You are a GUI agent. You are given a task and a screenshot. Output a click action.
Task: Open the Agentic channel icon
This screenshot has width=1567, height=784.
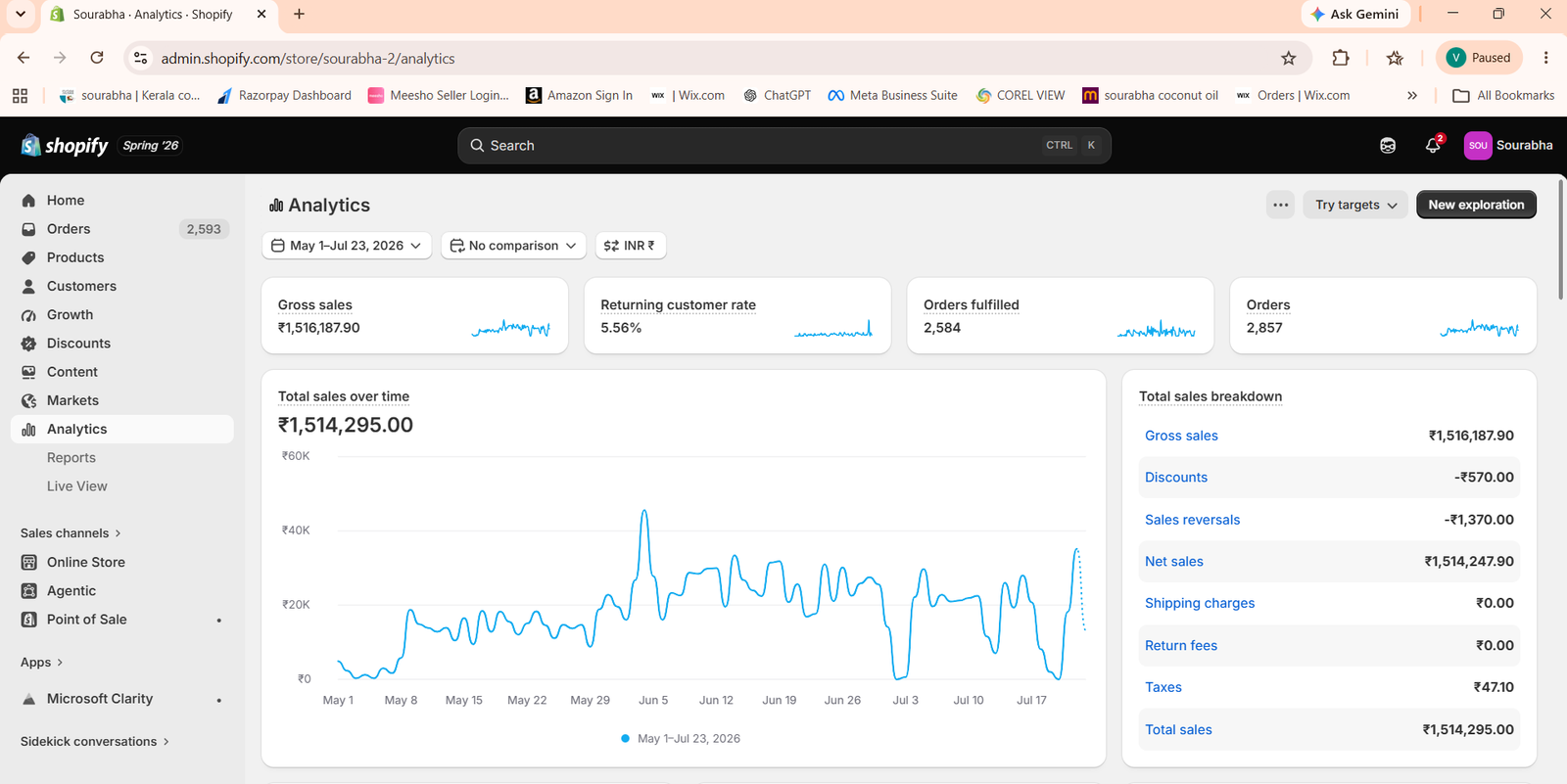pos(28,591)
